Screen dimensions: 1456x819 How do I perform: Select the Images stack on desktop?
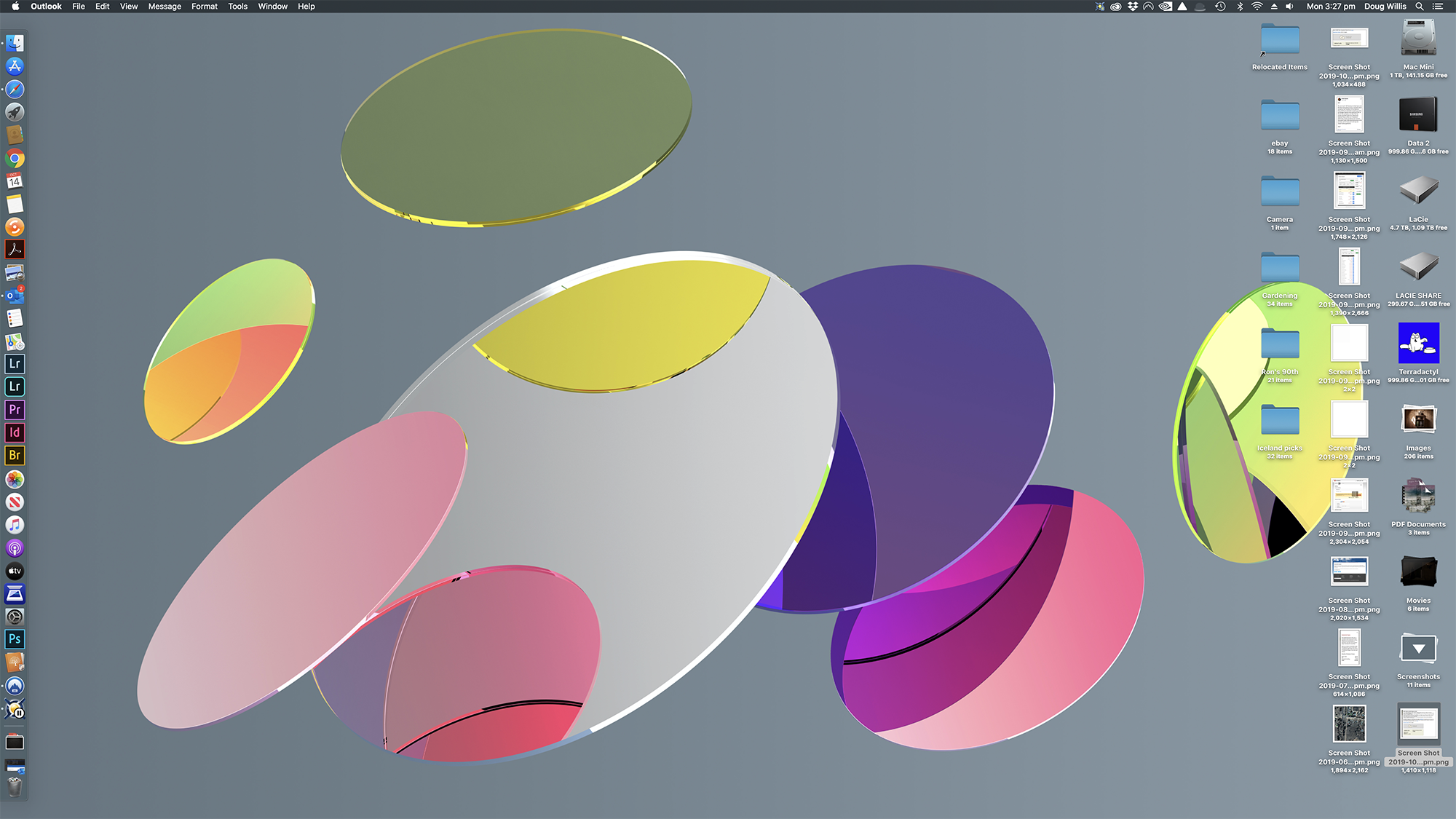[1418, 420]
